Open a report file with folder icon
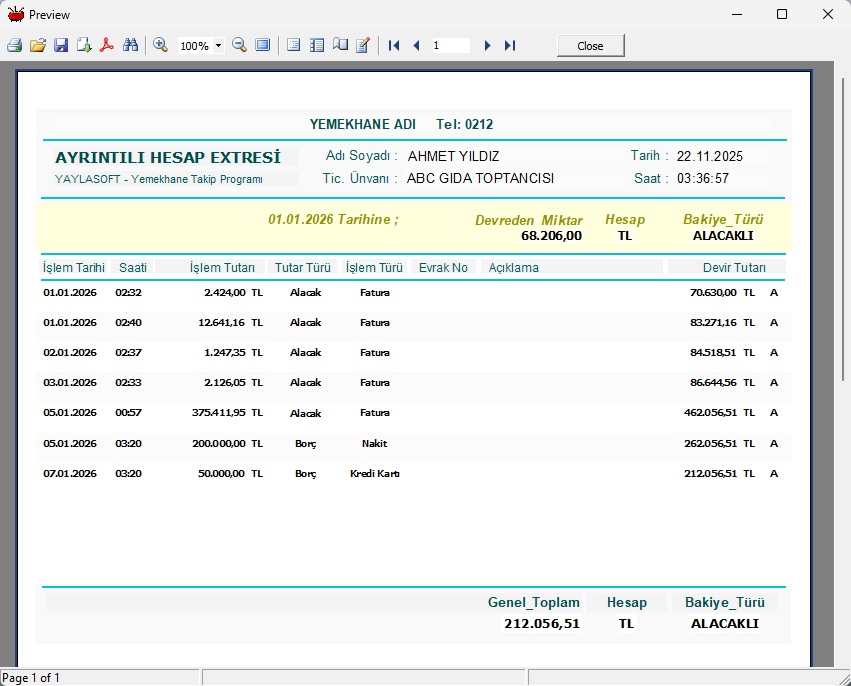This screenshot has width=851, height=686. coord(38,46)
